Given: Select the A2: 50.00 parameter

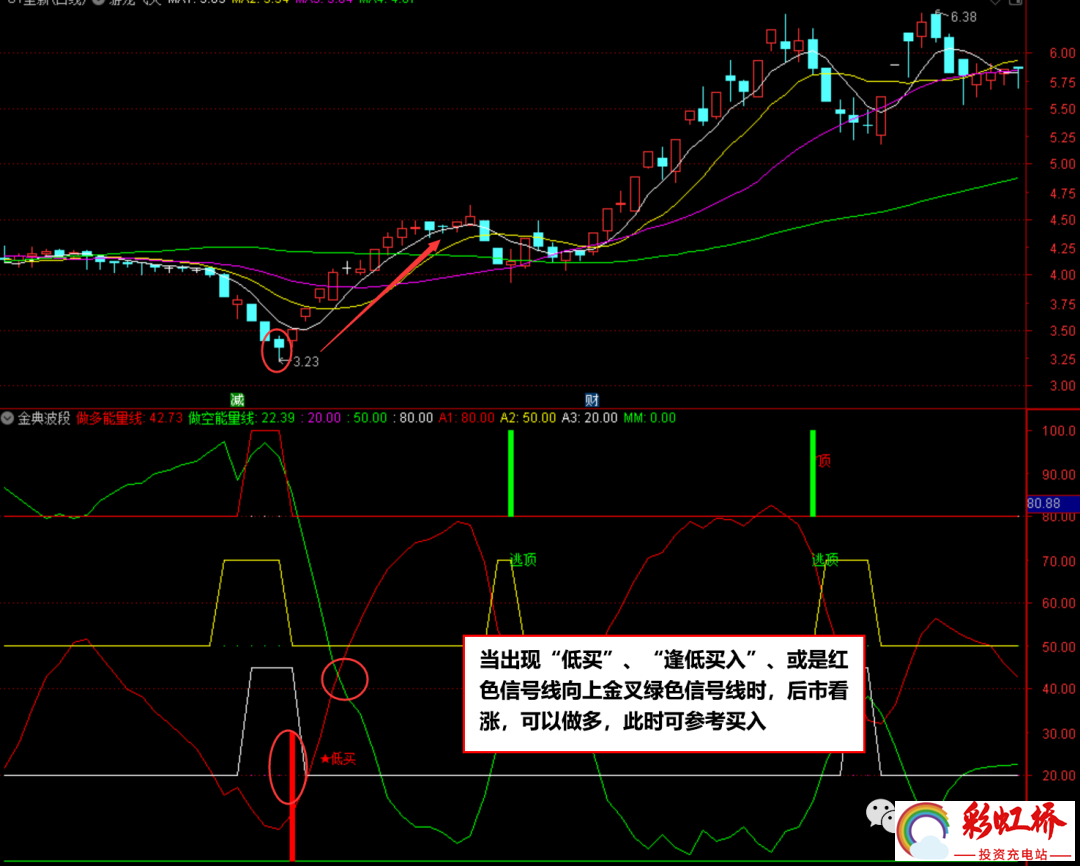Looking at the screenshot, I should click(x=528, y=418).
